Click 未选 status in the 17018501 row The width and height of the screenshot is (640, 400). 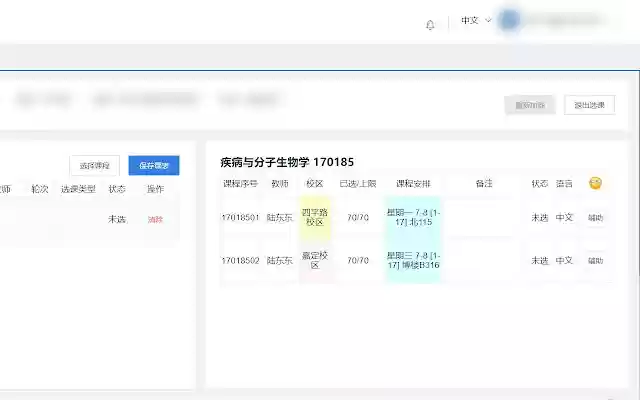(540, 218)
